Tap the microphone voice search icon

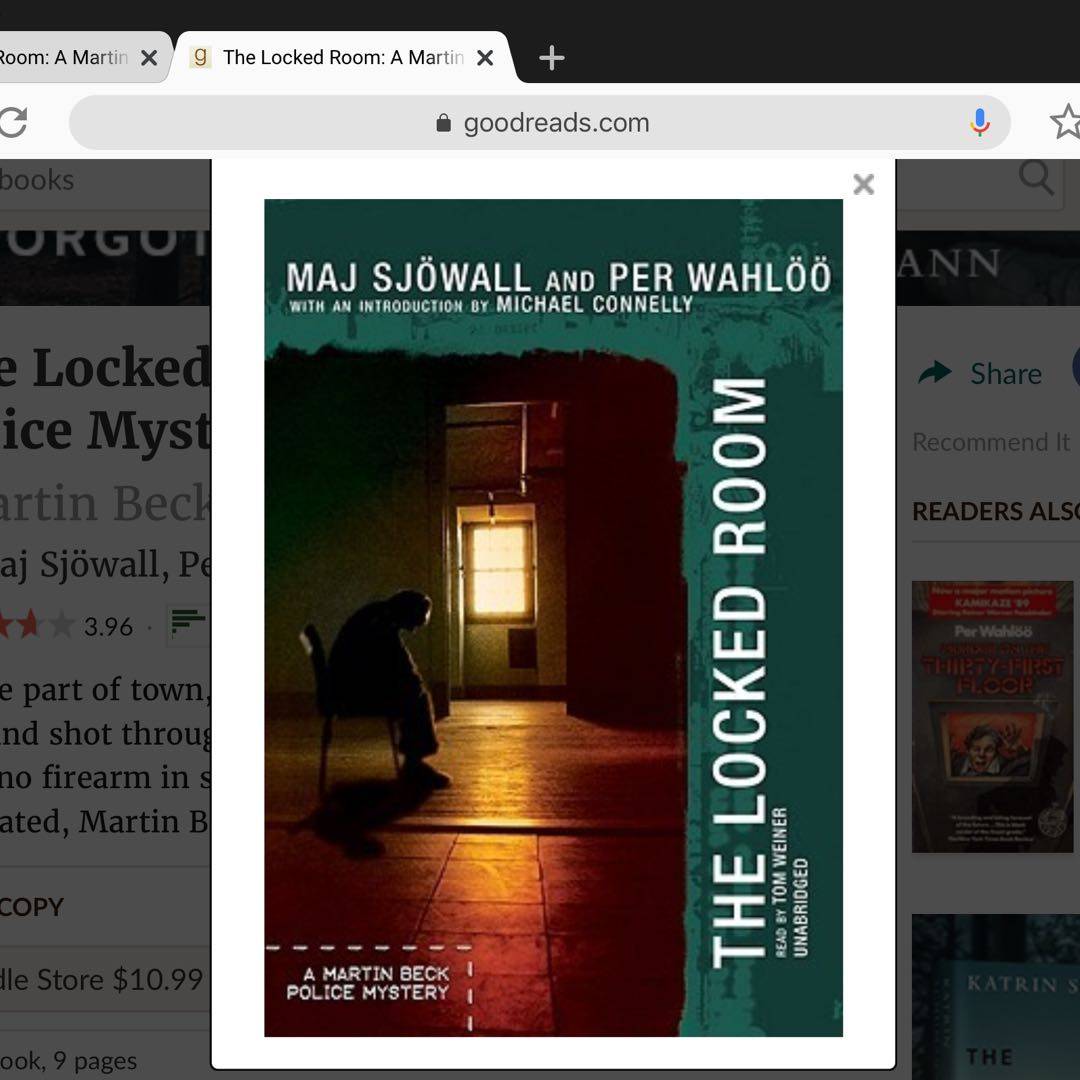click(x=979, y=122)
